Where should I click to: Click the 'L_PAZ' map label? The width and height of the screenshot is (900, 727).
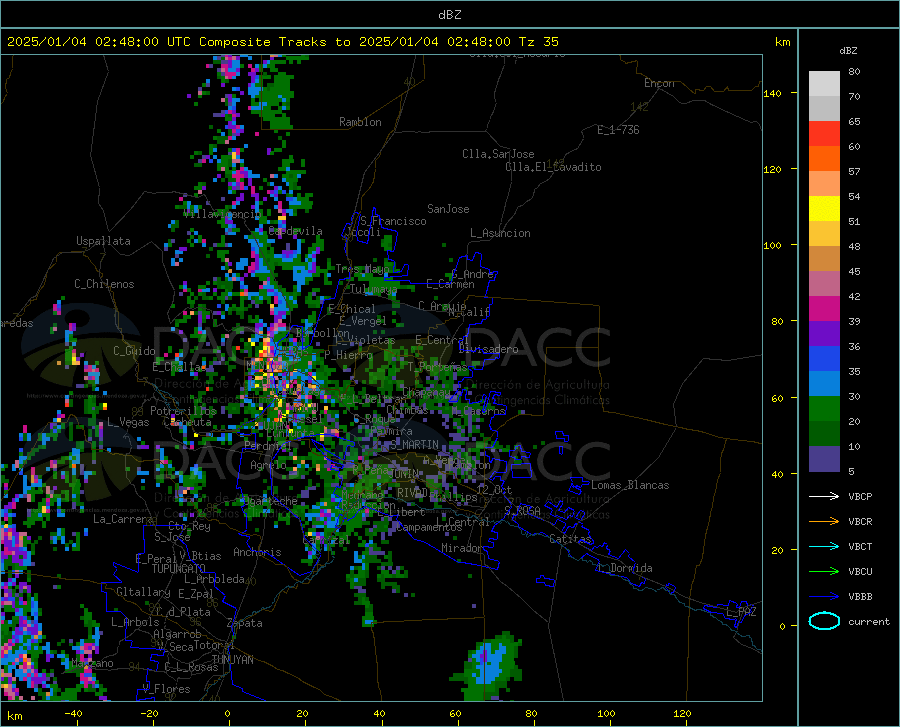click(741, 612)
